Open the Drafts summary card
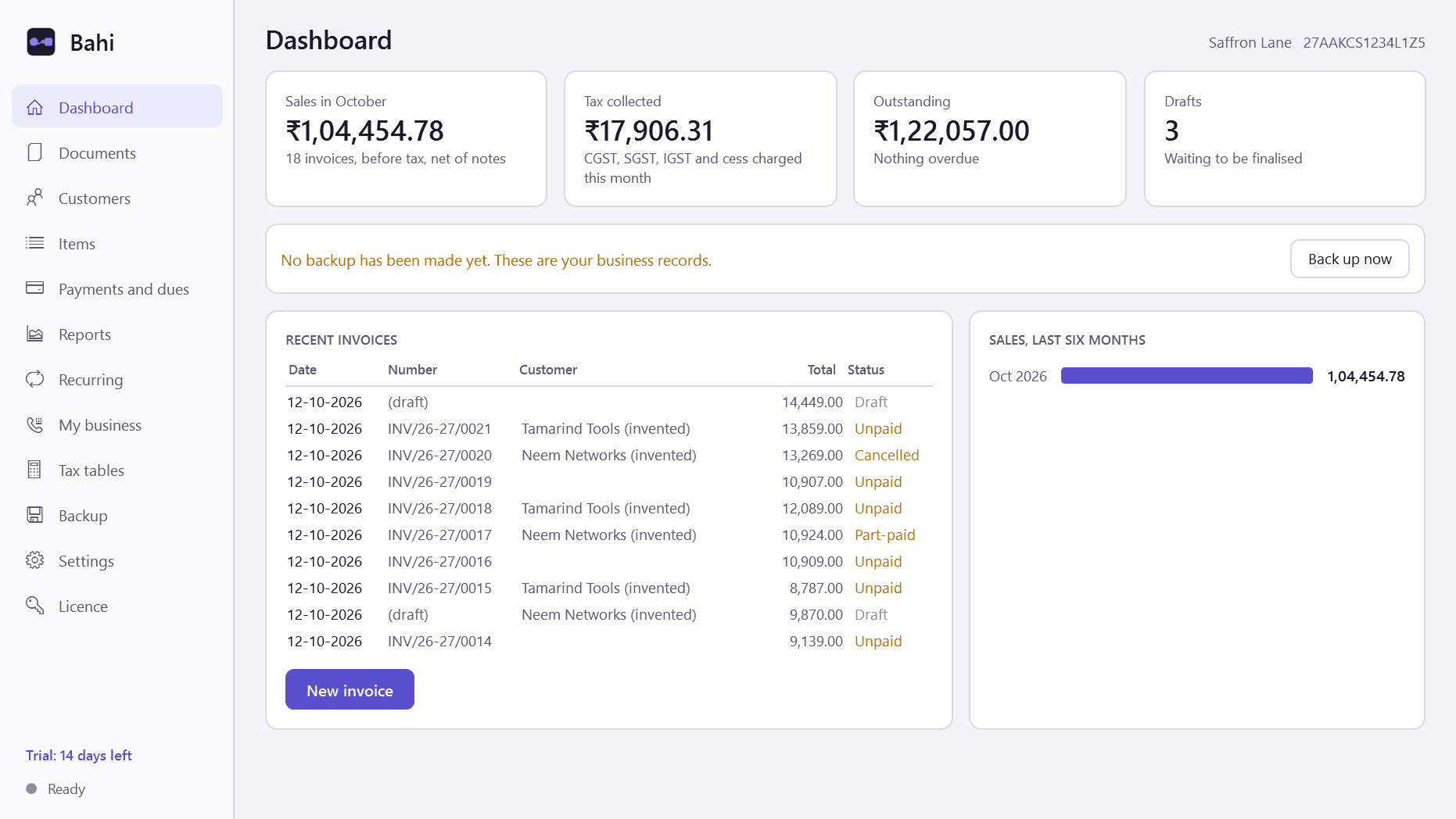 click(x=1285, y=139)
